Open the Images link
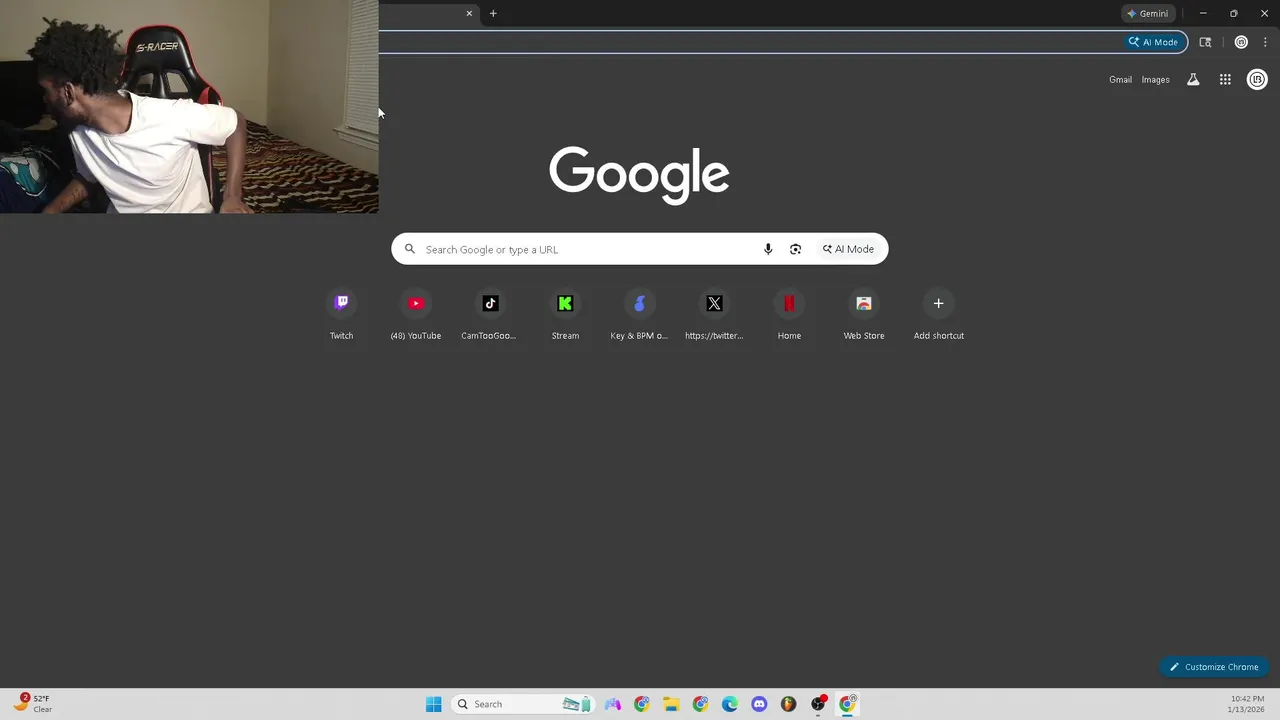 pyautogui.click(x=1155, y=80)
